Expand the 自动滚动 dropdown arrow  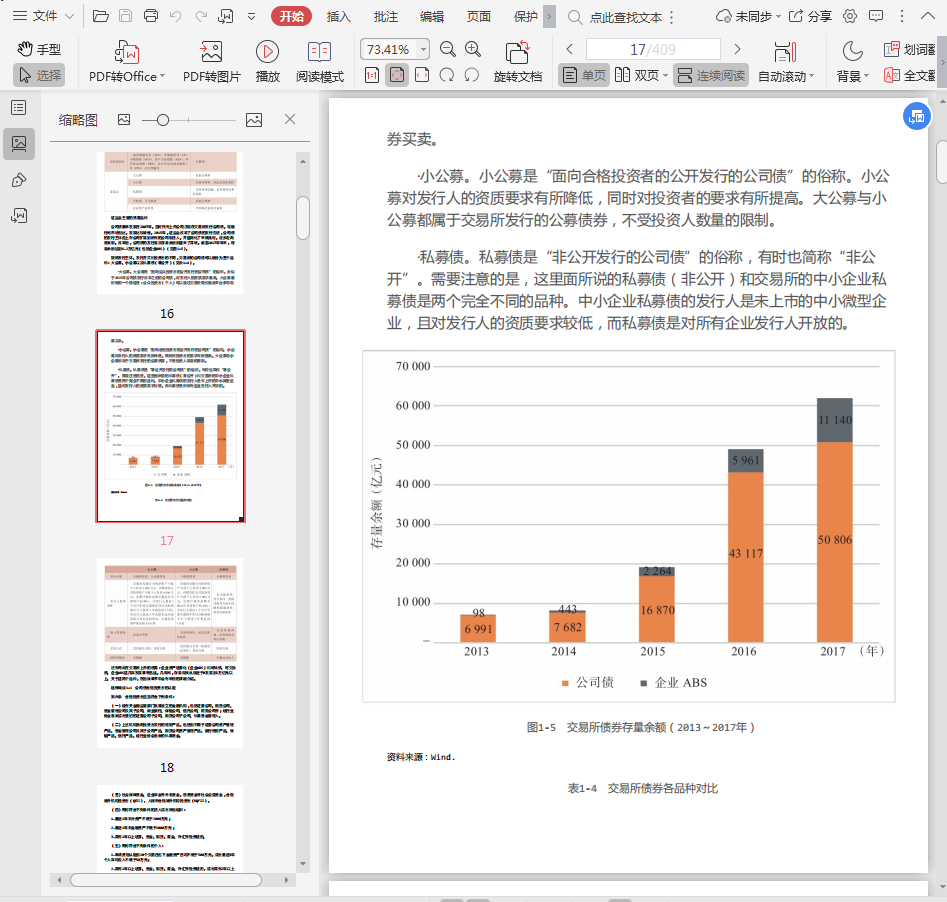click(811, 76)
